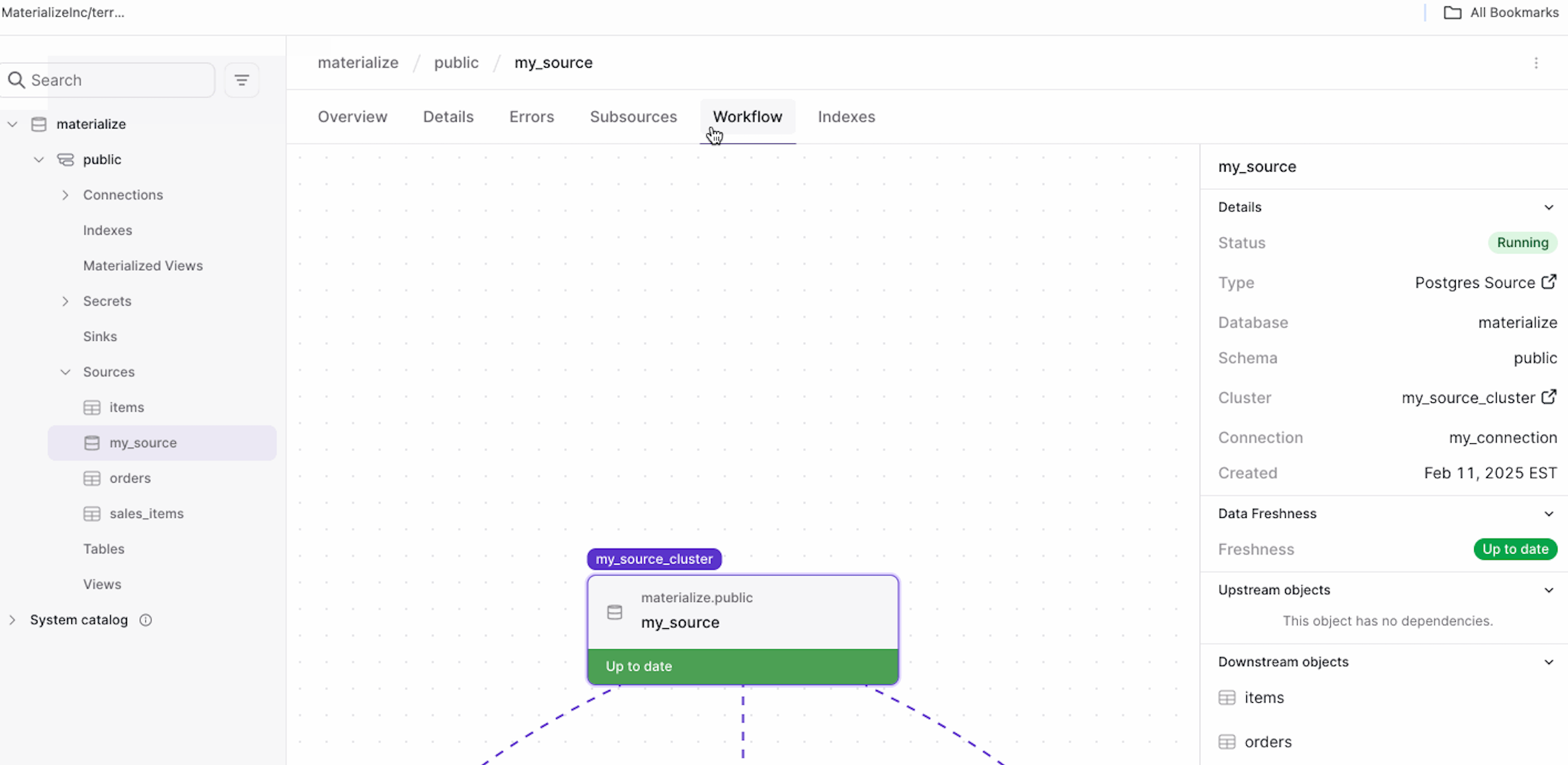
Task: Click inside the Search input field
Action: tap(113, 79)
